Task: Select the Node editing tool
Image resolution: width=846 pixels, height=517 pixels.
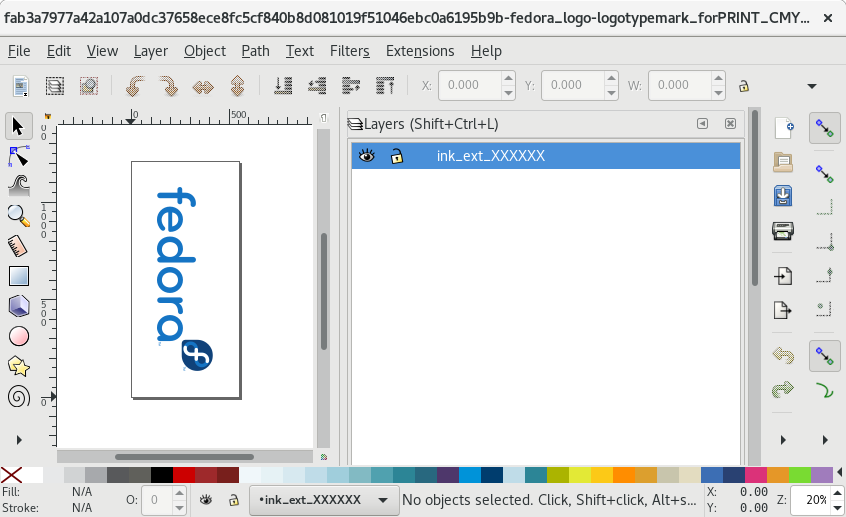Action: pyautogui.click(x=18, y=157)
